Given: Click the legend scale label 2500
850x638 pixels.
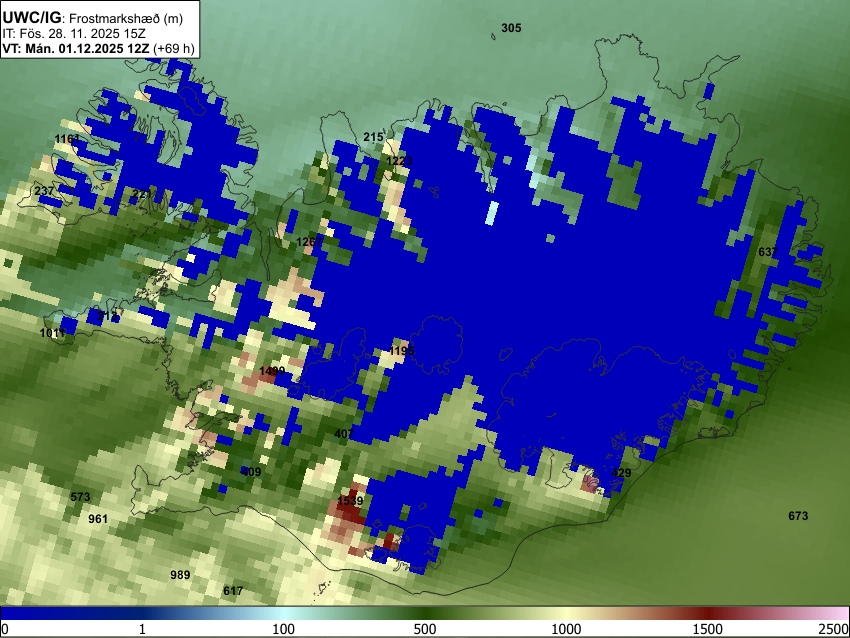Looking at the screenshot, I should coord(834,629).
